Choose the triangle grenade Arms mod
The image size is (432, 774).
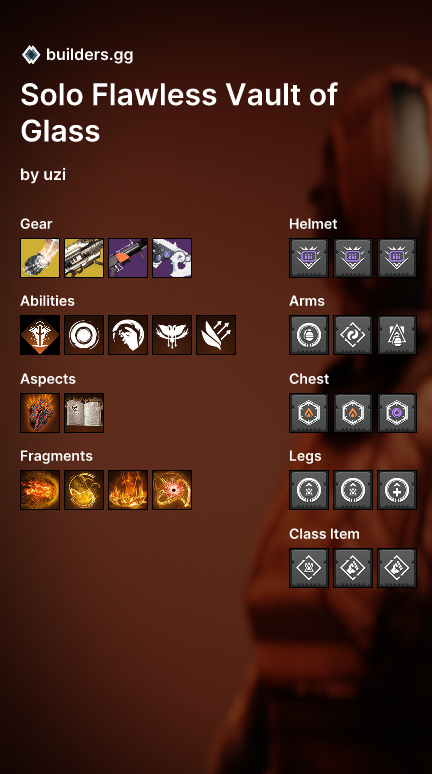click(x=396, y=335)
